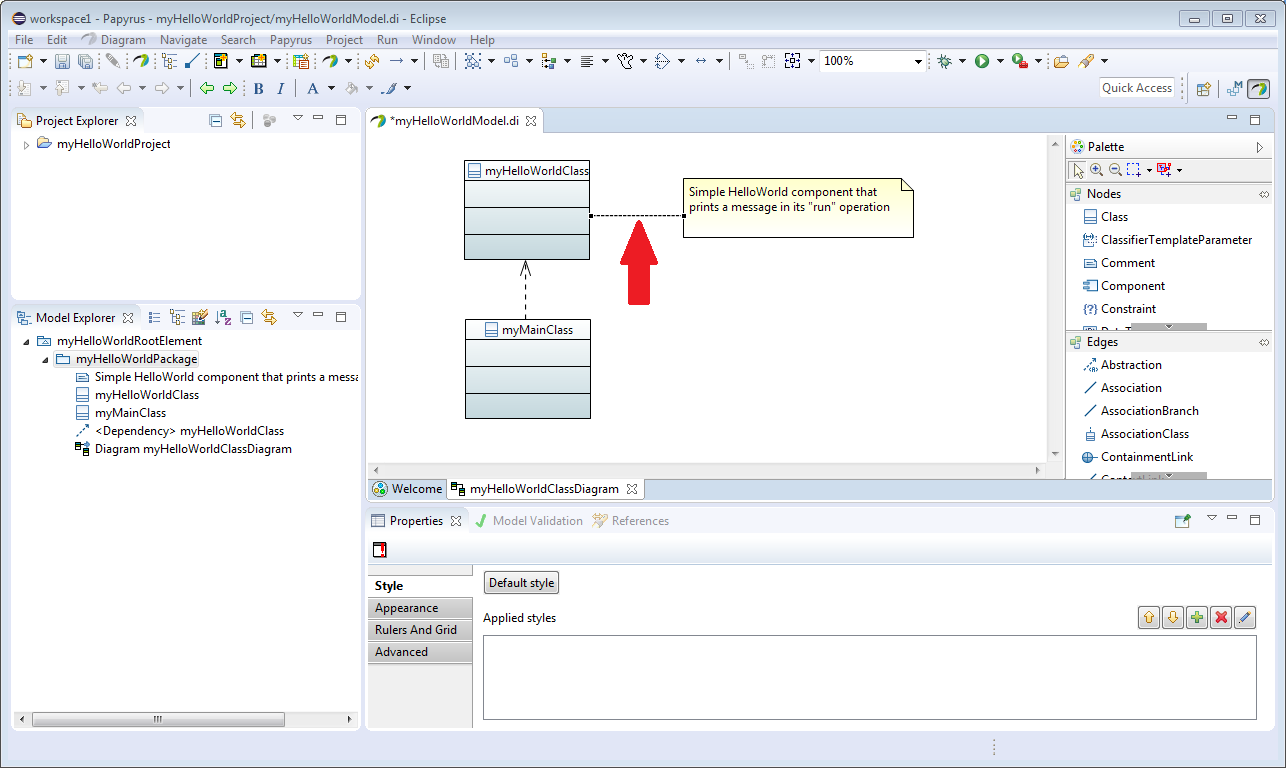Toggle Link with Editor in Project Explorer
The height and width of the screenshot is (768, 1286).
(238, 120)
